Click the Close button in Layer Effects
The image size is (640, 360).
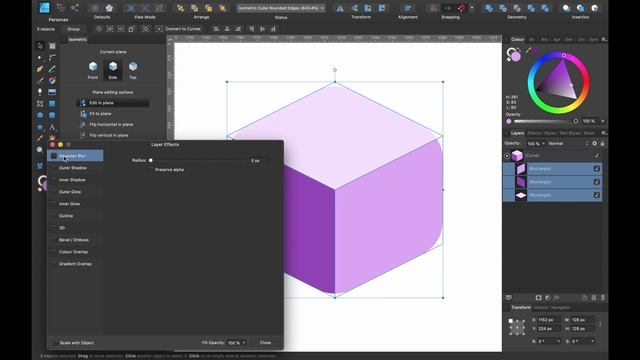tap(265, 343)
